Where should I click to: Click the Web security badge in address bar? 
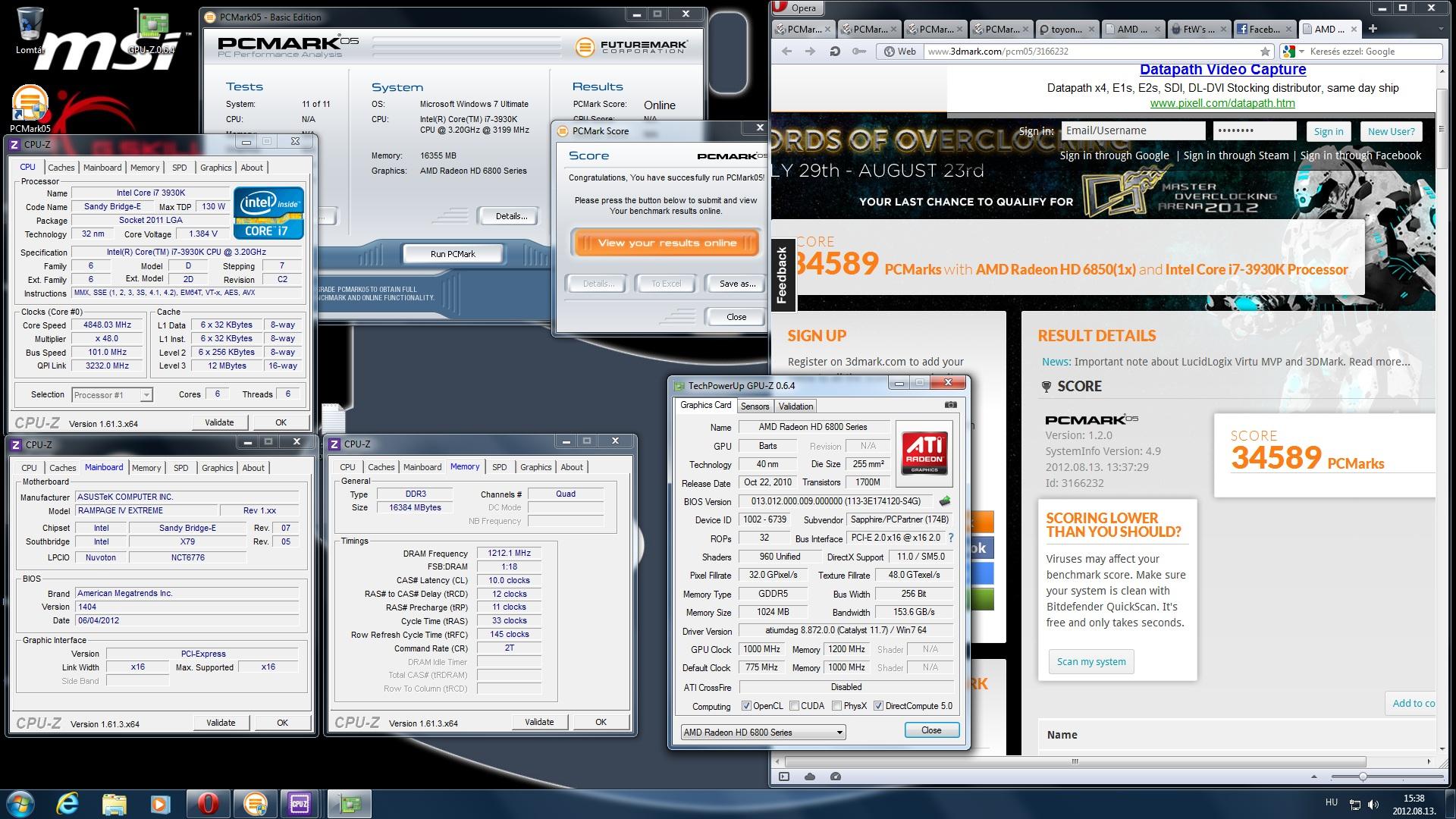[x=900, y=52]
